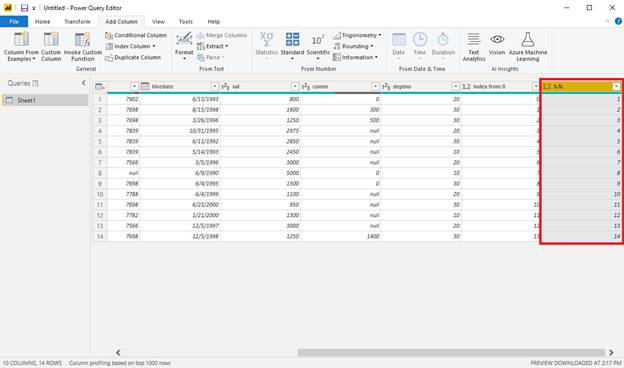The width and height of the screenshot is (624, 368).
Task: Open the Date column options
Action: pyautogui.click(x=398, y=47)
